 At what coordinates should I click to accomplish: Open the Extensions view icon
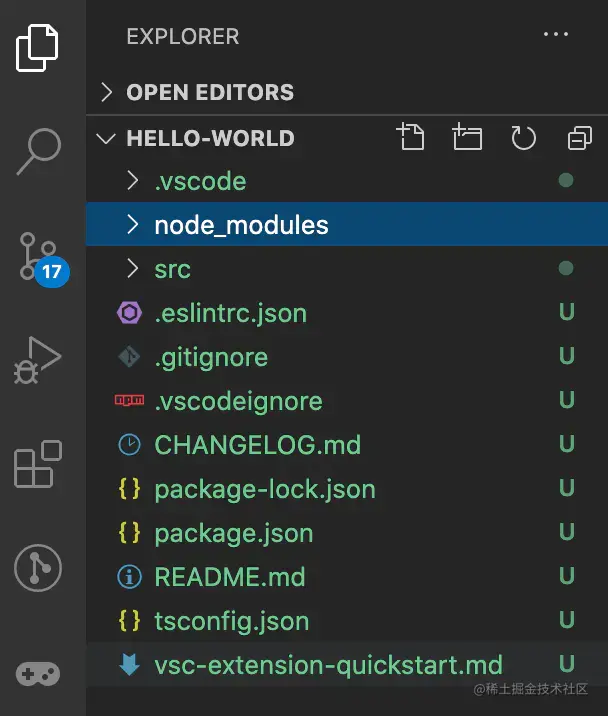(38, 464)
